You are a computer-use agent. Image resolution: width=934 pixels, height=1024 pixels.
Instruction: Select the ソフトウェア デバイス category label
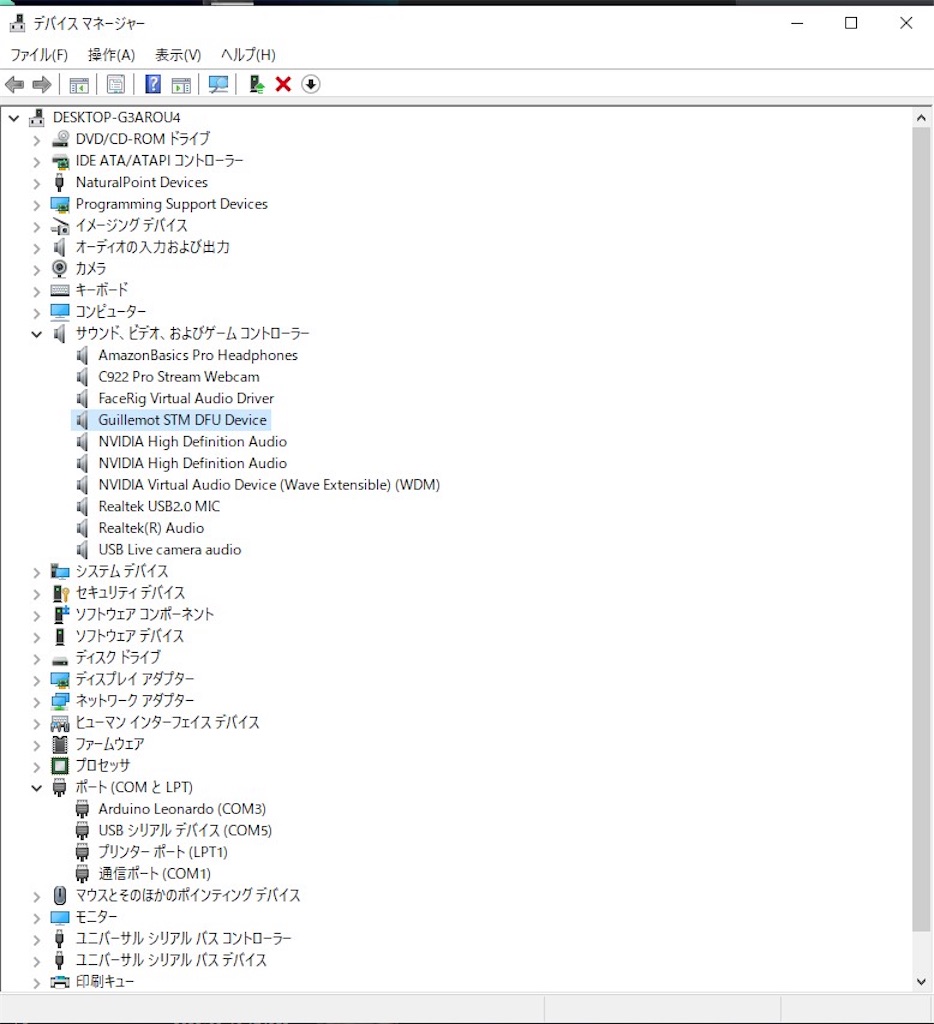pos(129,635)
